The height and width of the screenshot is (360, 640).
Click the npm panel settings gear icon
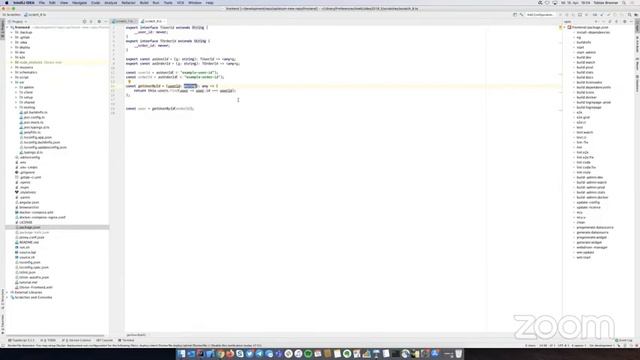click(624, 22)
